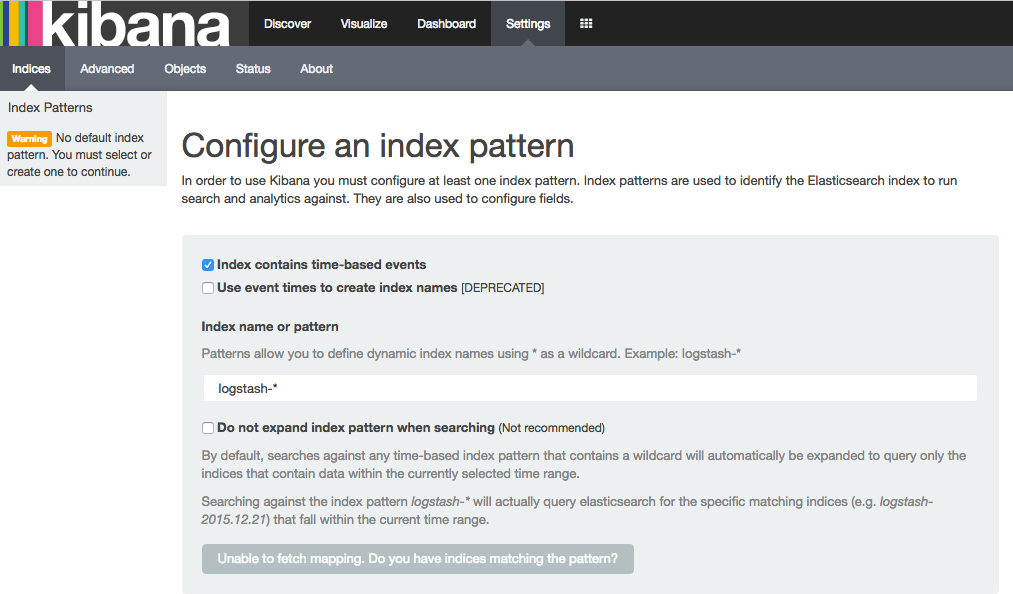View the Status page
This screenshot has width=1013, height=594.
(253, 69)
